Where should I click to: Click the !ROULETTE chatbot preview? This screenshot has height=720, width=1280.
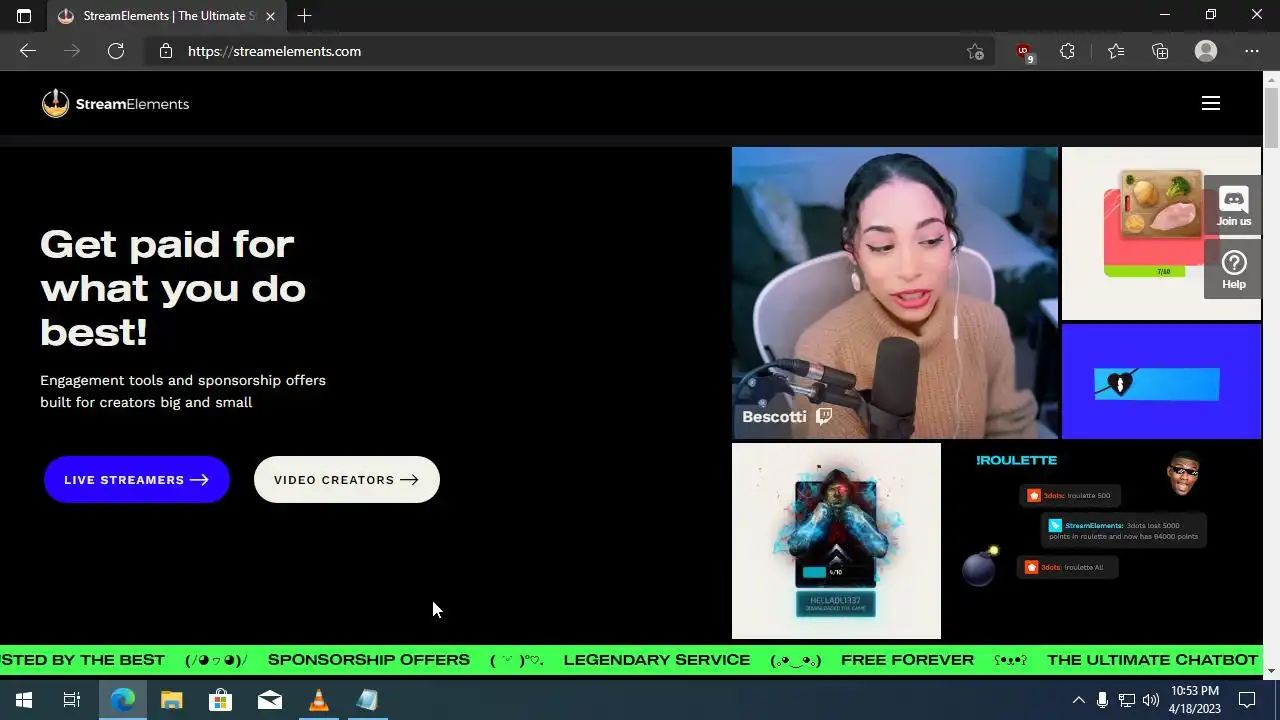click(x=1103, y=541)
